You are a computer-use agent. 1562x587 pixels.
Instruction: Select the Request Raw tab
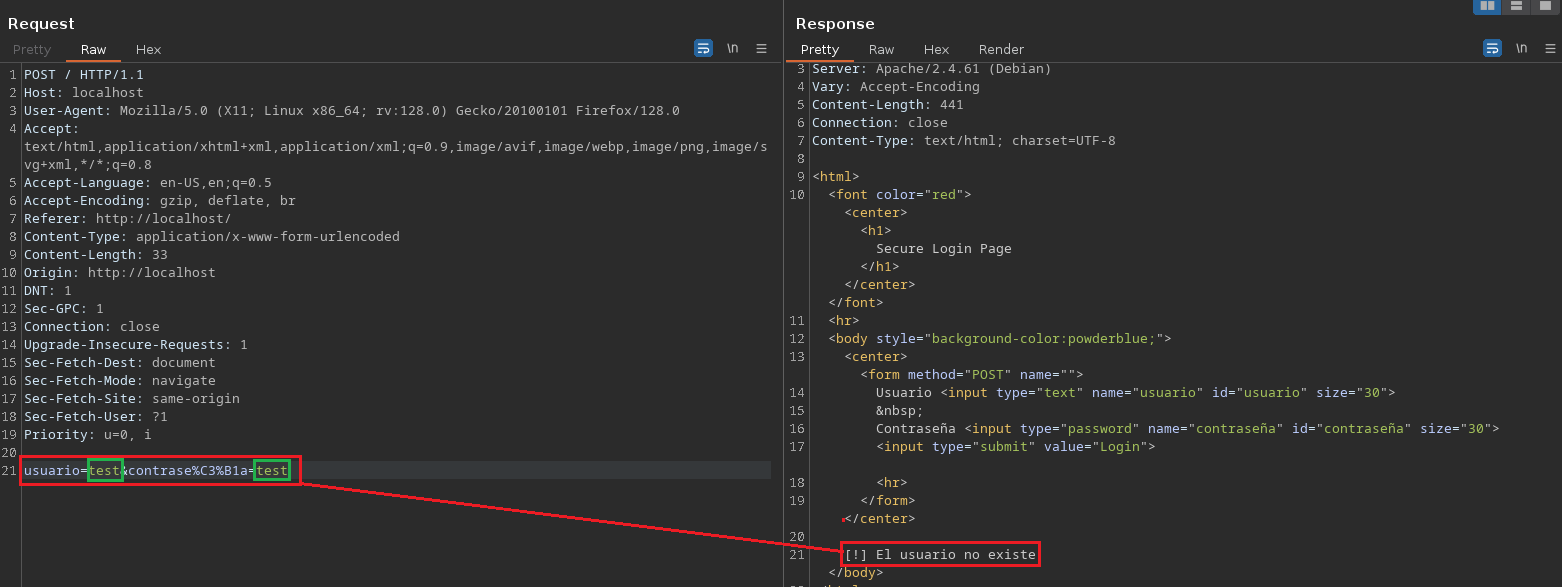pos(93,49)
